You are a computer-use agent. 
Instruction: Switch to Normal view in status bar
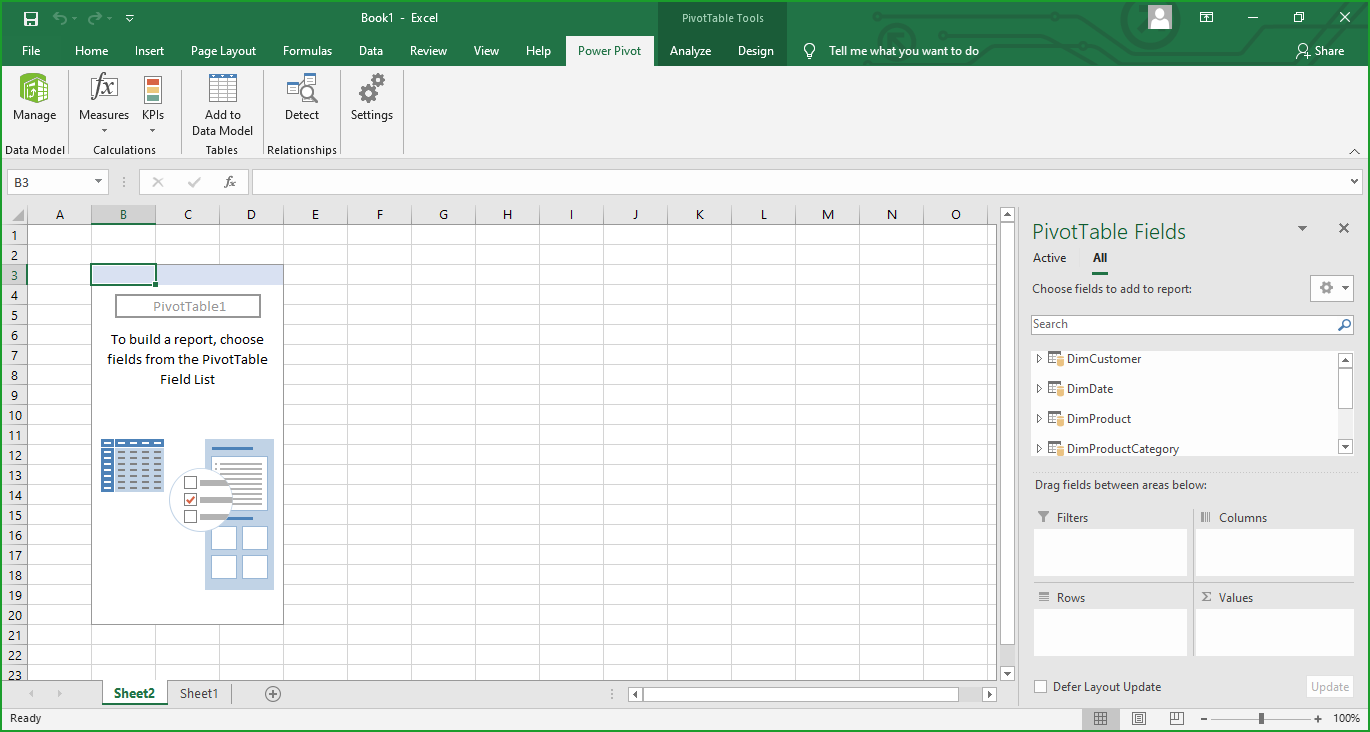pos(1100,718)
